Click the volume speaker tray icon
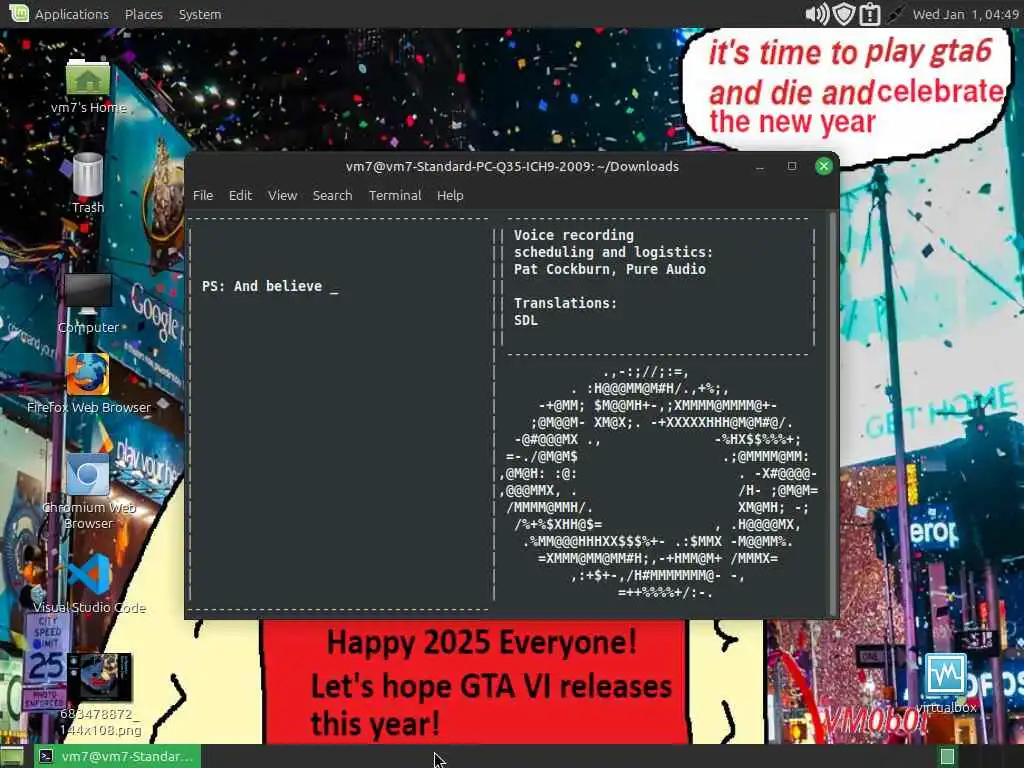 pos(816,14)
